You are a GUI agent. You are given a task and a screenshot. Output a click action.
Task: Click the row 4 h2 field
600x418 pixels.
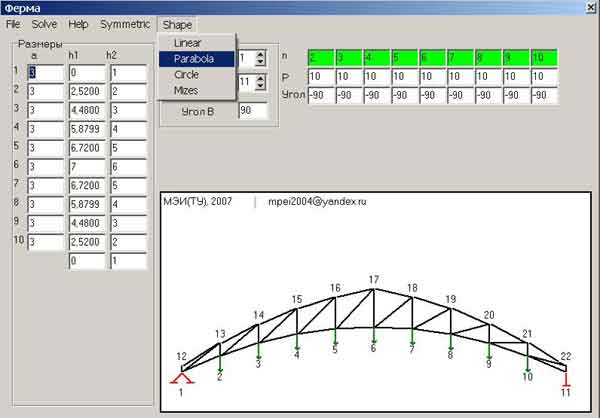click(x=129, y=129)
